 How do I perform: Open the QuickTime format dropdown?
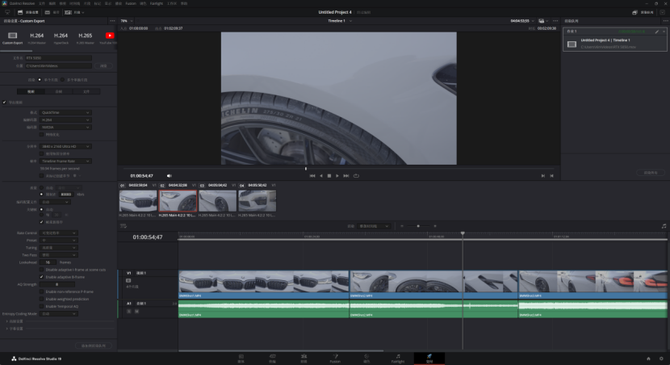point(65,112)
